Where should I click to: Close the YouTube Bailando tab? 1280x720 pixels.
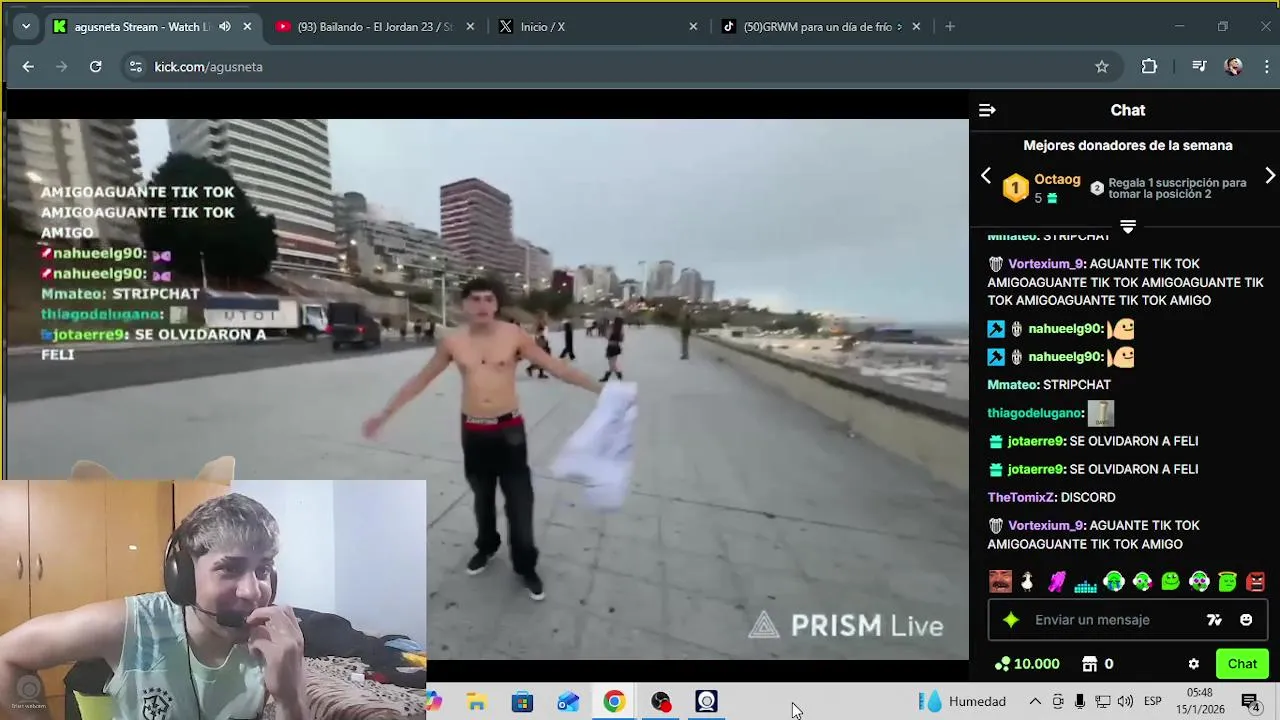pos(470,27)
